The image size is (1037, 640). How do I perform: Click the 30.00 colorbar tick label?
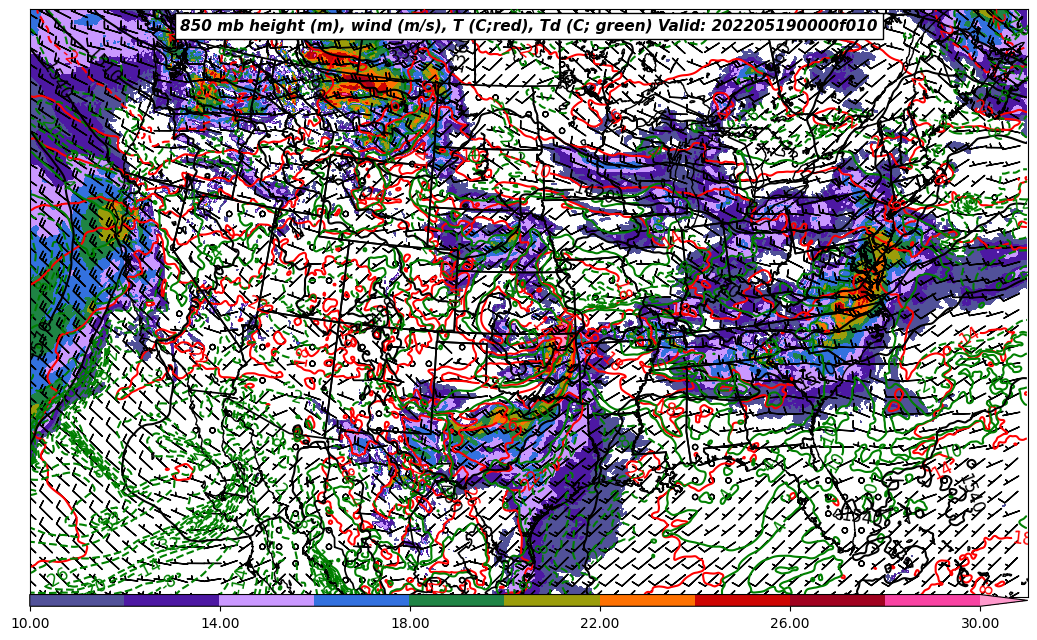980,623
